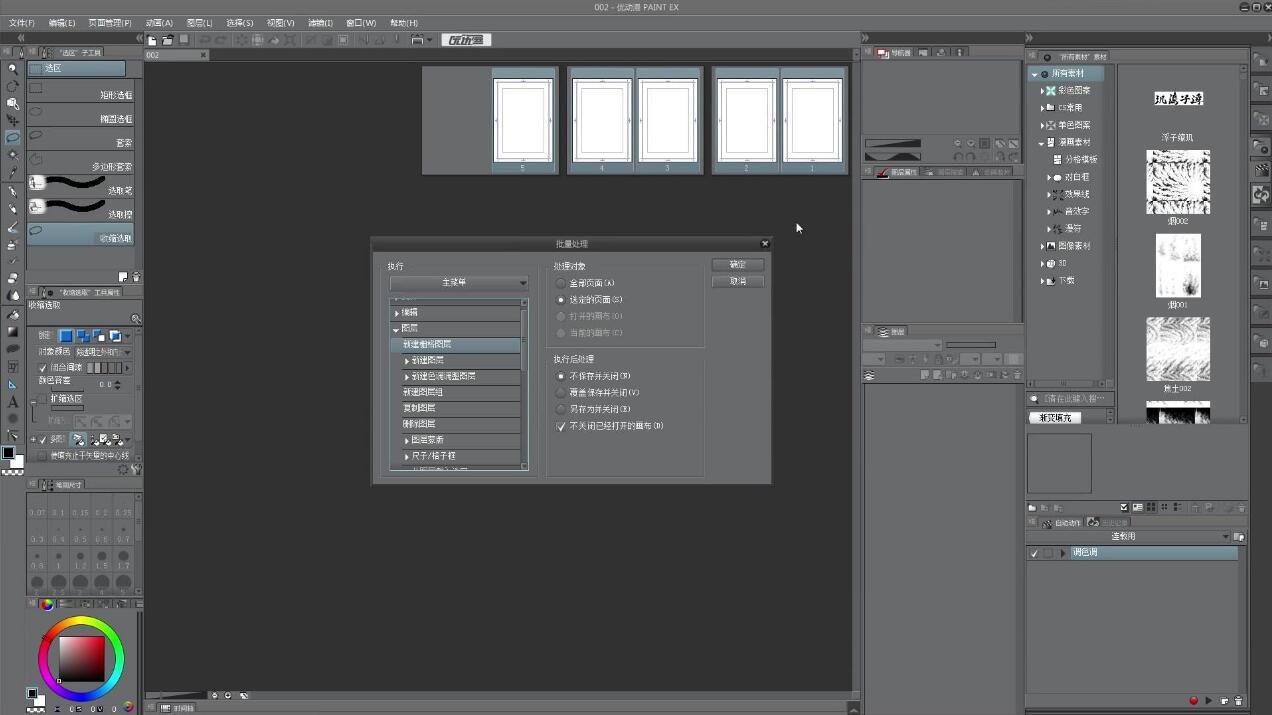The image size is (1272, 715).
Task: Choose the 覆盖保存并关闭 radio option
Action: 561,393
